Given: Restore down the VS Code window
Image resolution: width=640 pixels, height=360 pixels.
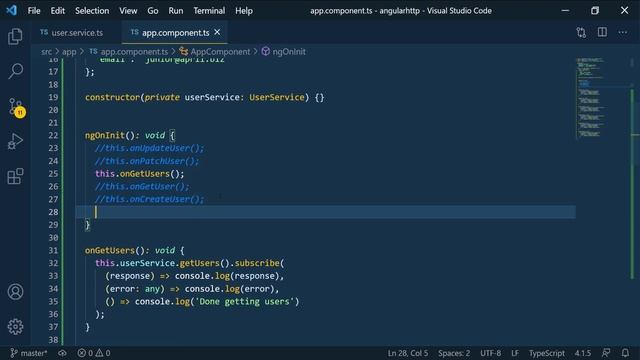Looking at the screenshot, I should point(595,11).
